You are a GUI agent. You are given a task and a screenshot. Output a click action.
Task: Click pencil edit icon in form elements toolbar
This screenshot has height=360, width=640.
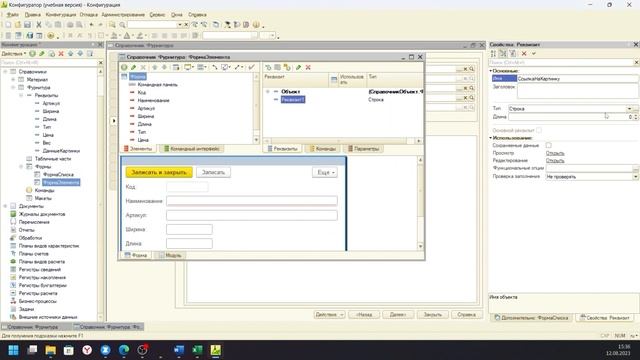click(133, 67)
